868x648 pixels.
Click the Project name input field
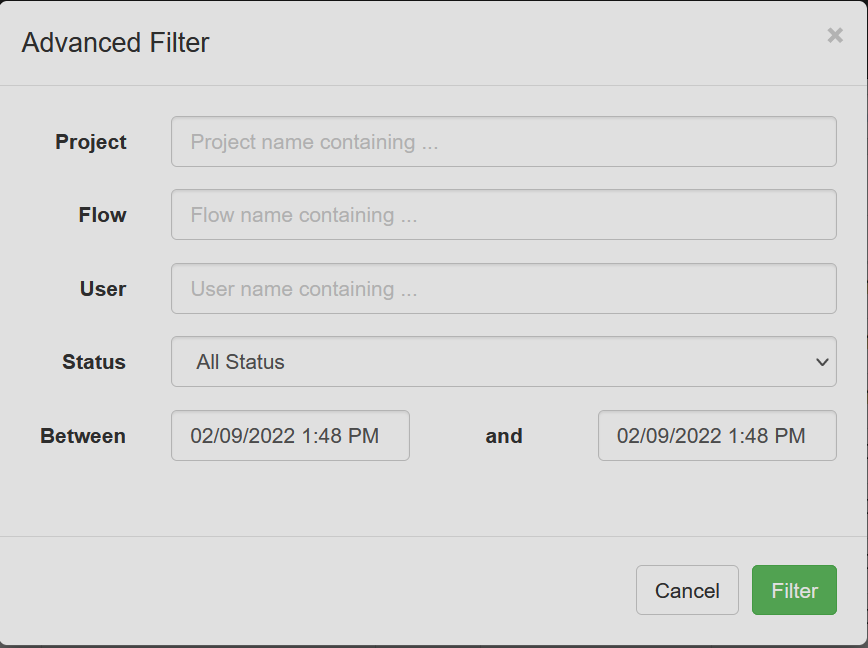pos(503,142)
